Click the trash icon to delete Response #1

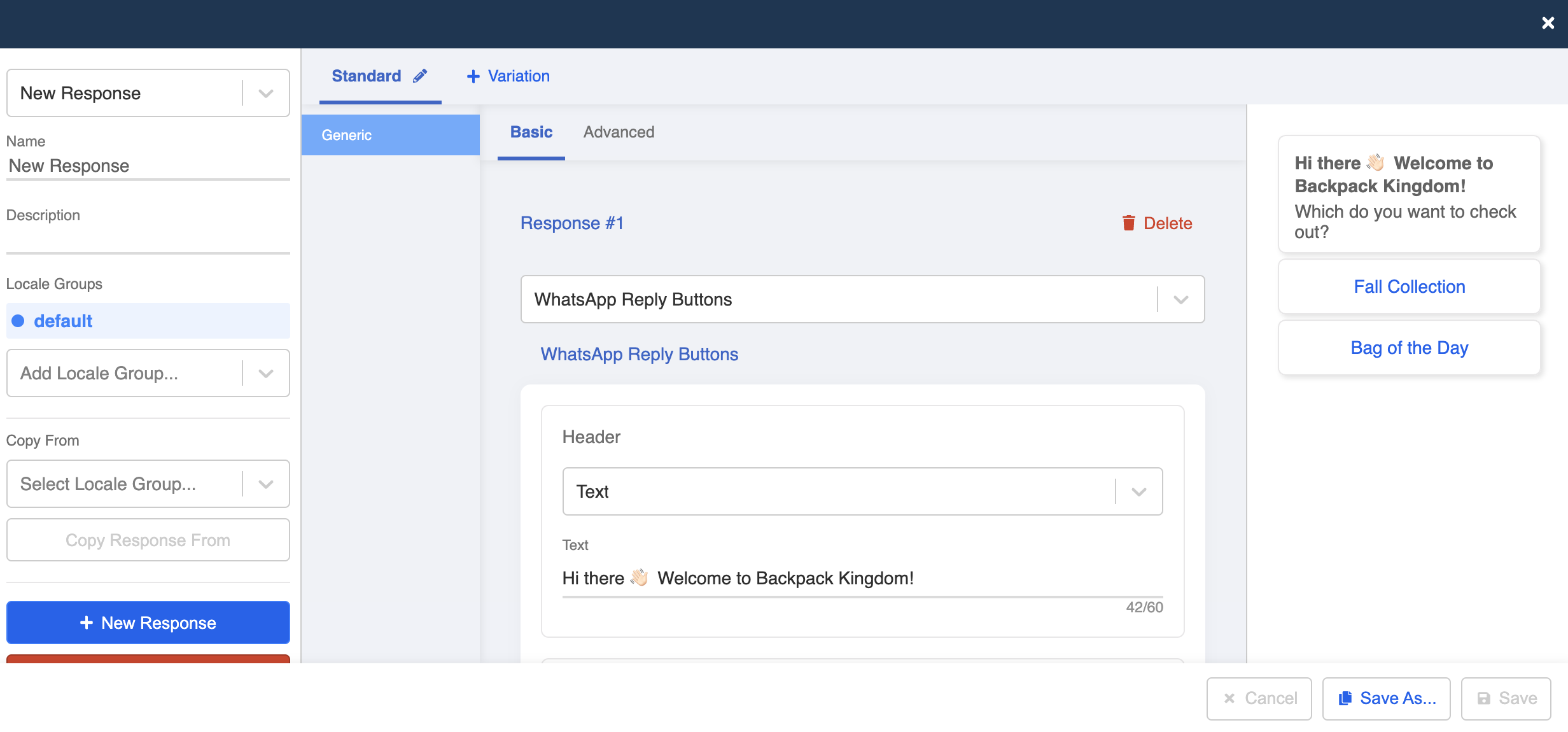click(1129, 223)
